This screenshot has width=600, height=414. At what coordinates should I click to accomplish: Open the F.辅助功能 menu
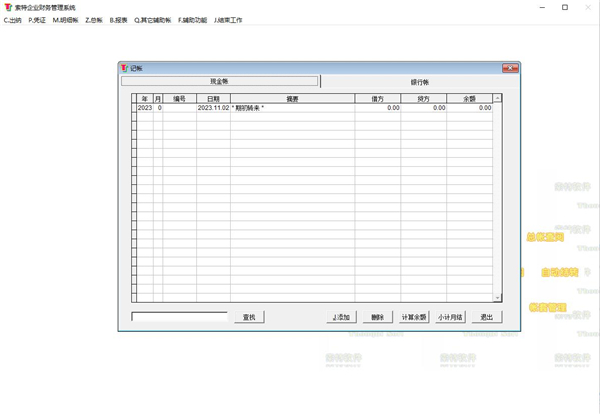192,20
